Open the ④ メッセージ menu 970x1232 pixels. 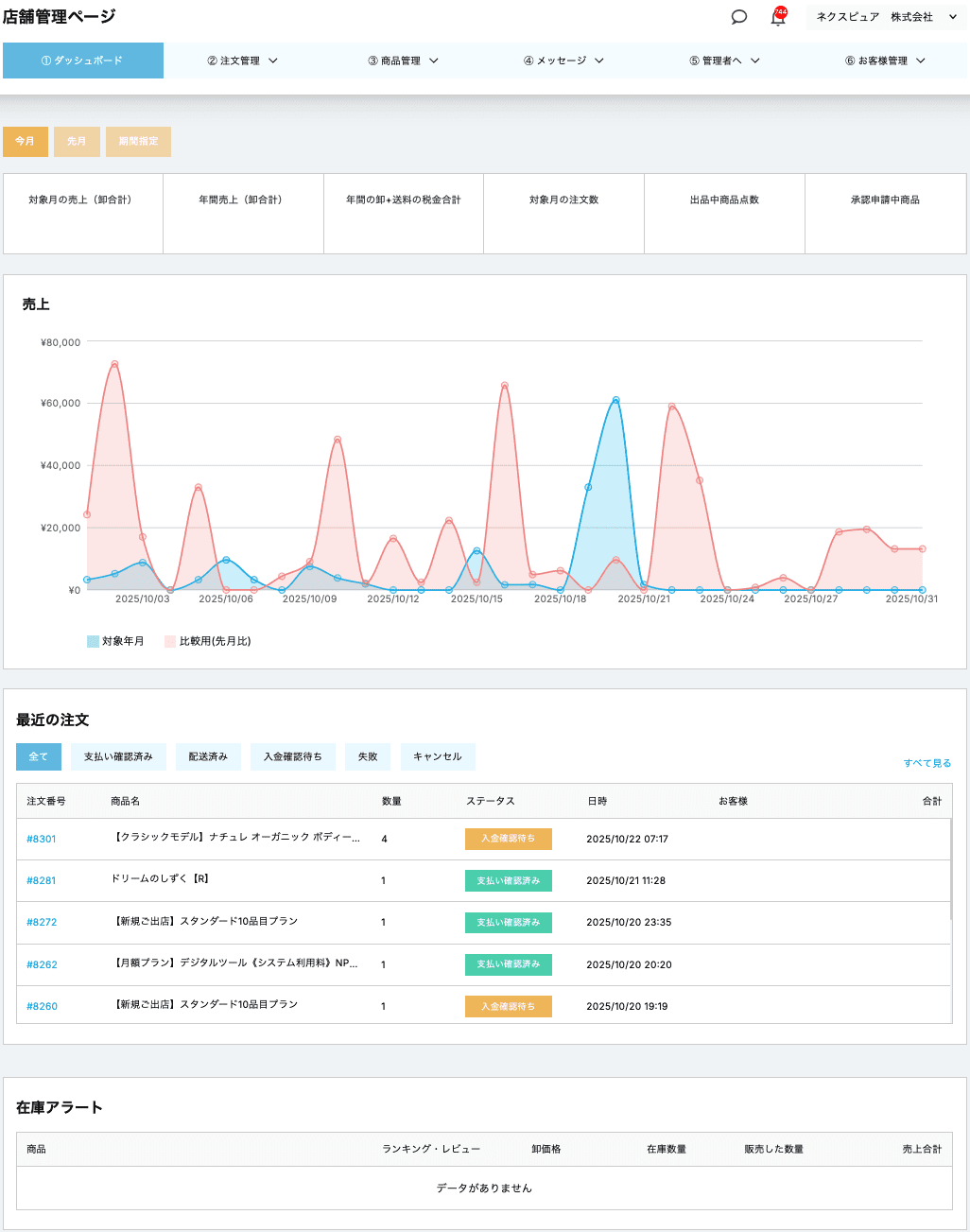563,61
